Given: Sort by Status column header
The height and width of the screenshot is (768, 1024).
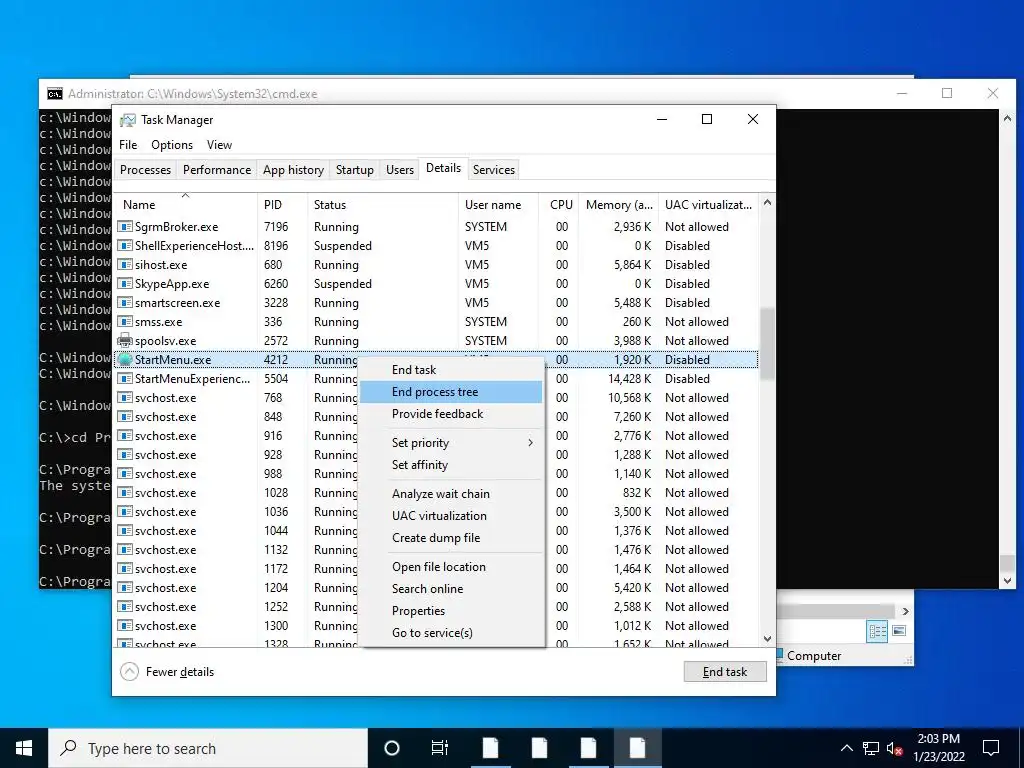Looking at the screenshot, I should pyautogui.click(x=383, y=204).
